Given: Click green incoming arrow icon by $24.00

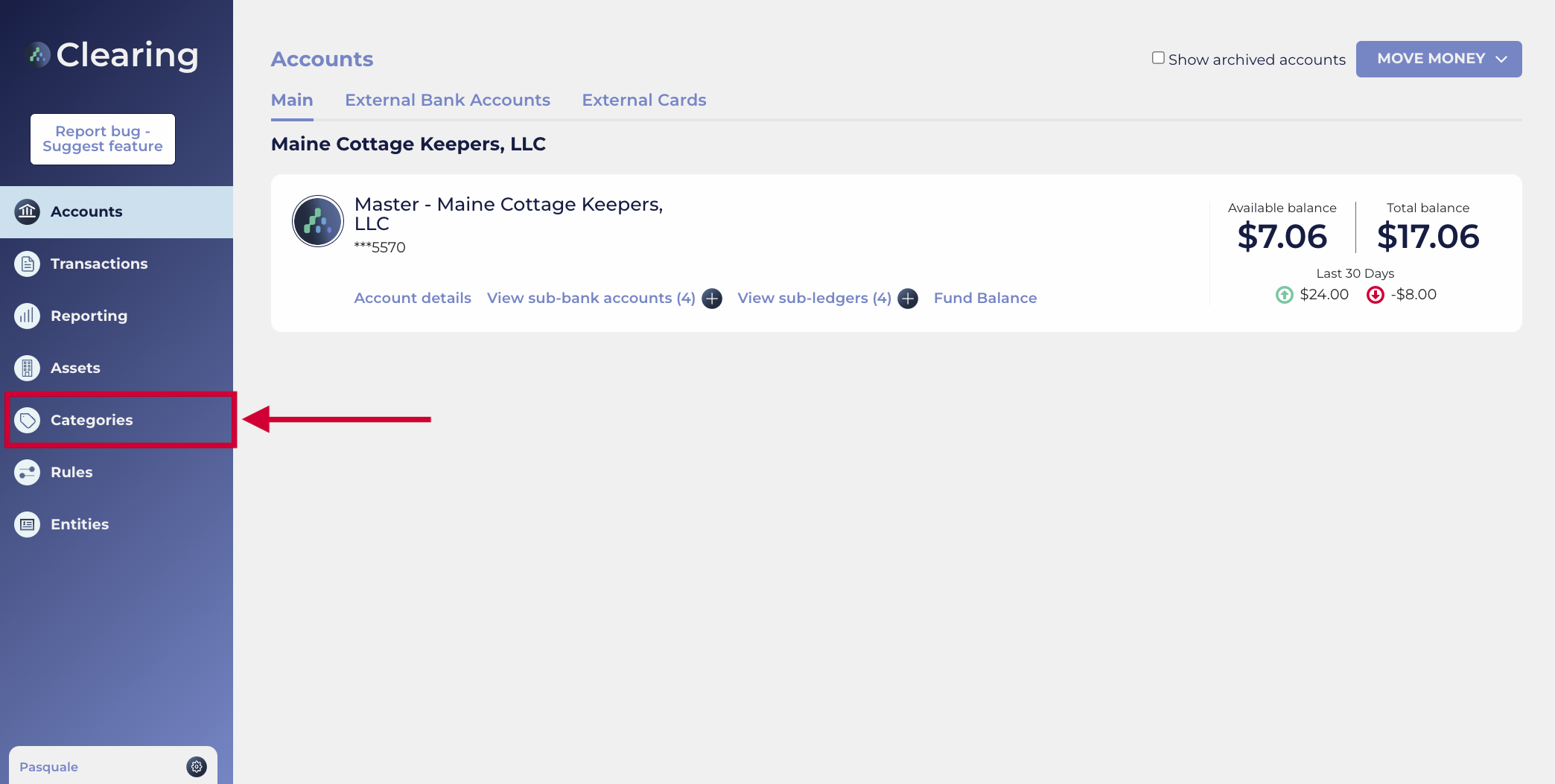Looking at the screenshot, I should tap(1285, 295).
